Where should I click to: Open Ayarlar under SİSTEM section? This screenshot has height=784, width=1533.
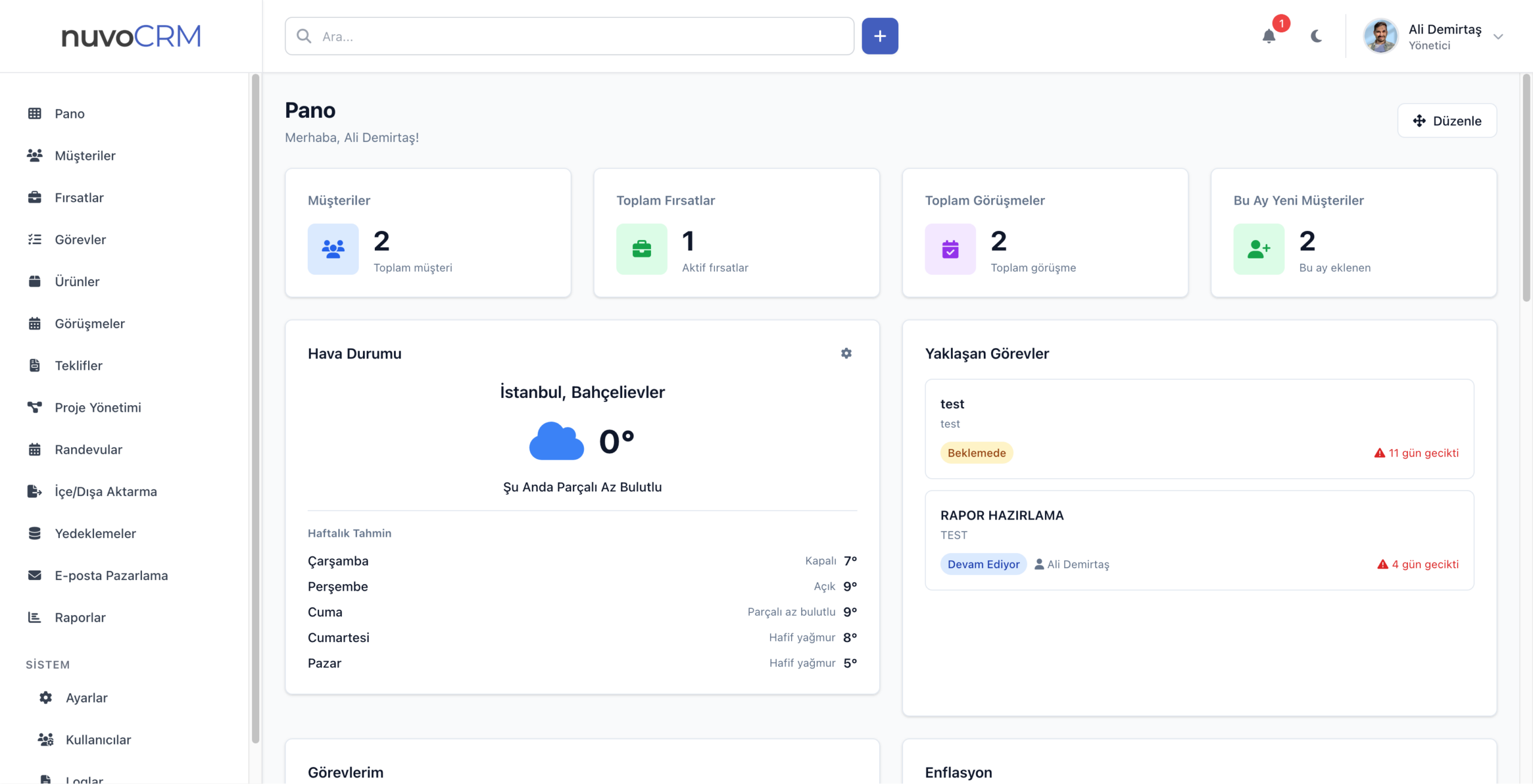coord(86,698)
